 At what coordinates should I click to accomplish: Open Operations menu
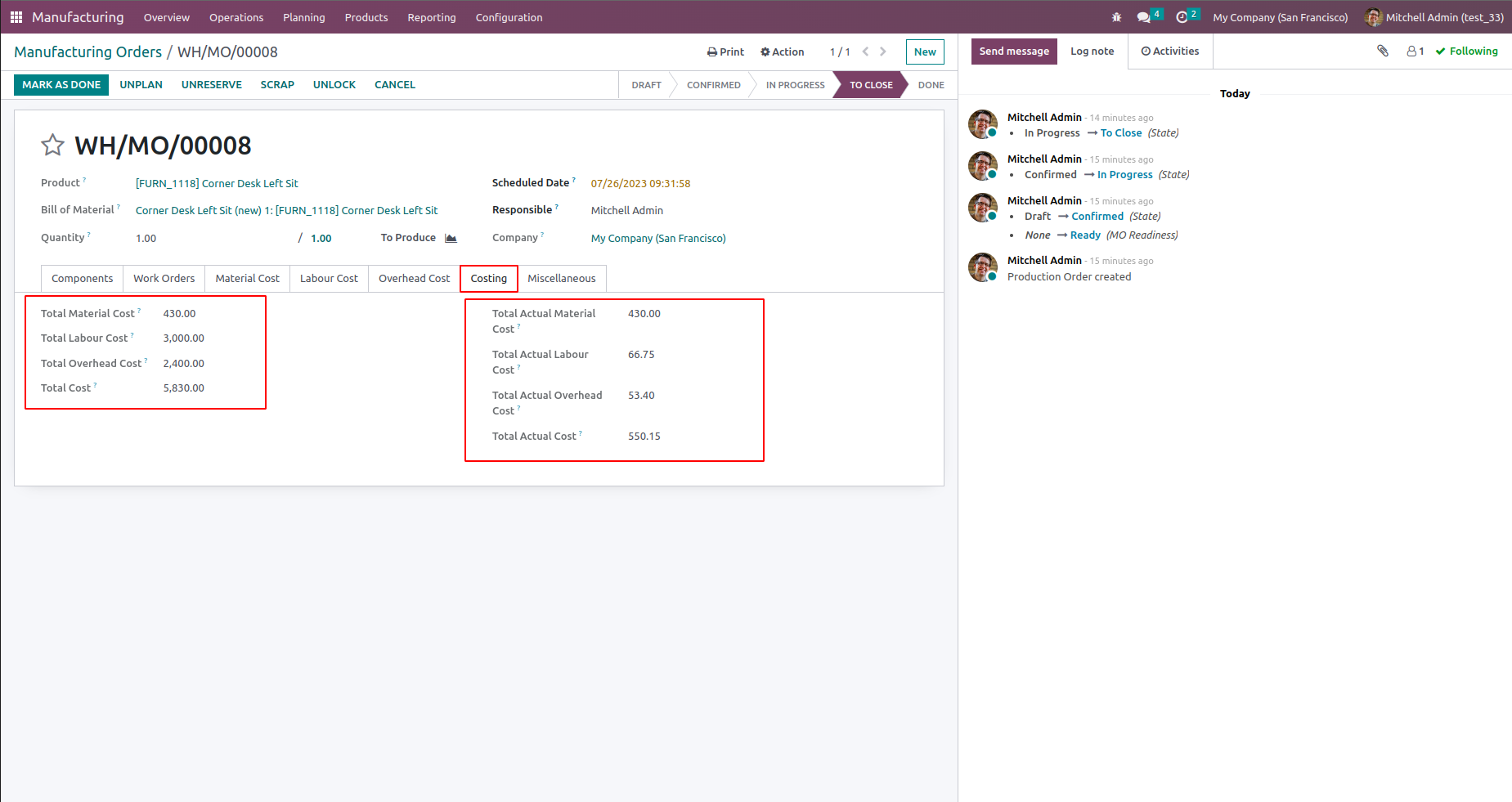[x=236, y=17]
